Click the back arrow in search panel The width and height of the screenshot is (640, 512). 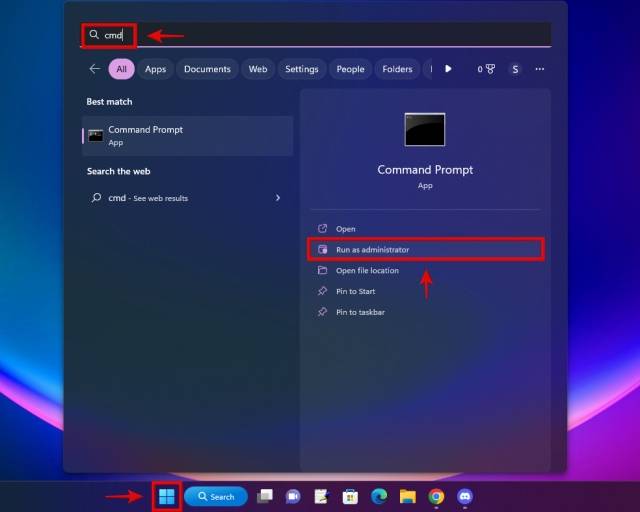(95, 69)
